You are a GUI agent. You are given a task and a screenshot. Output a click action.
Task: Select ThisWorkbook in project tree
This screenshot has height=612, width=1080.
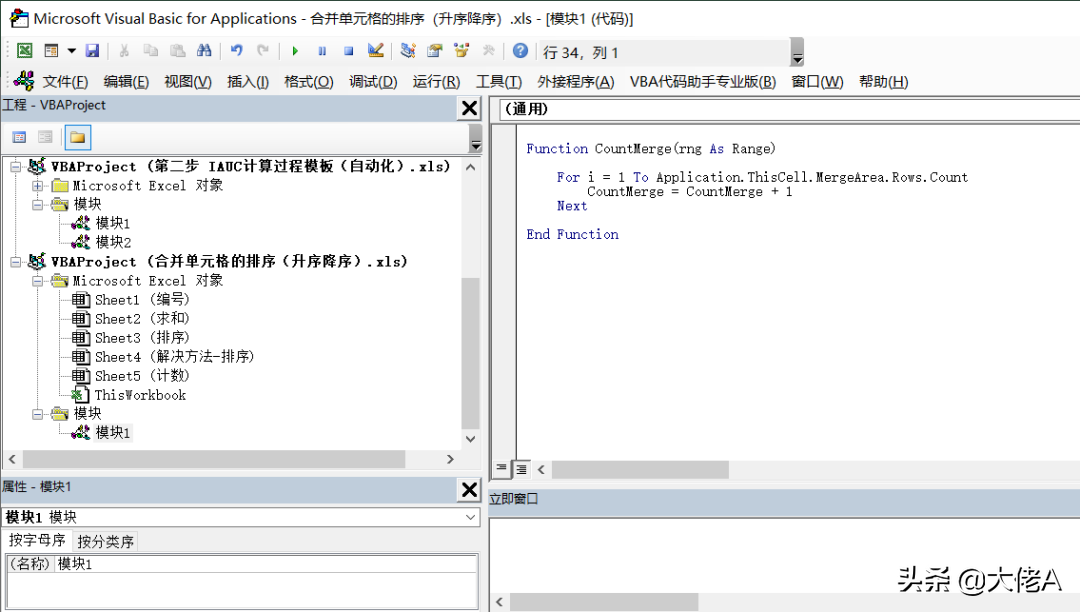point(140,395)
